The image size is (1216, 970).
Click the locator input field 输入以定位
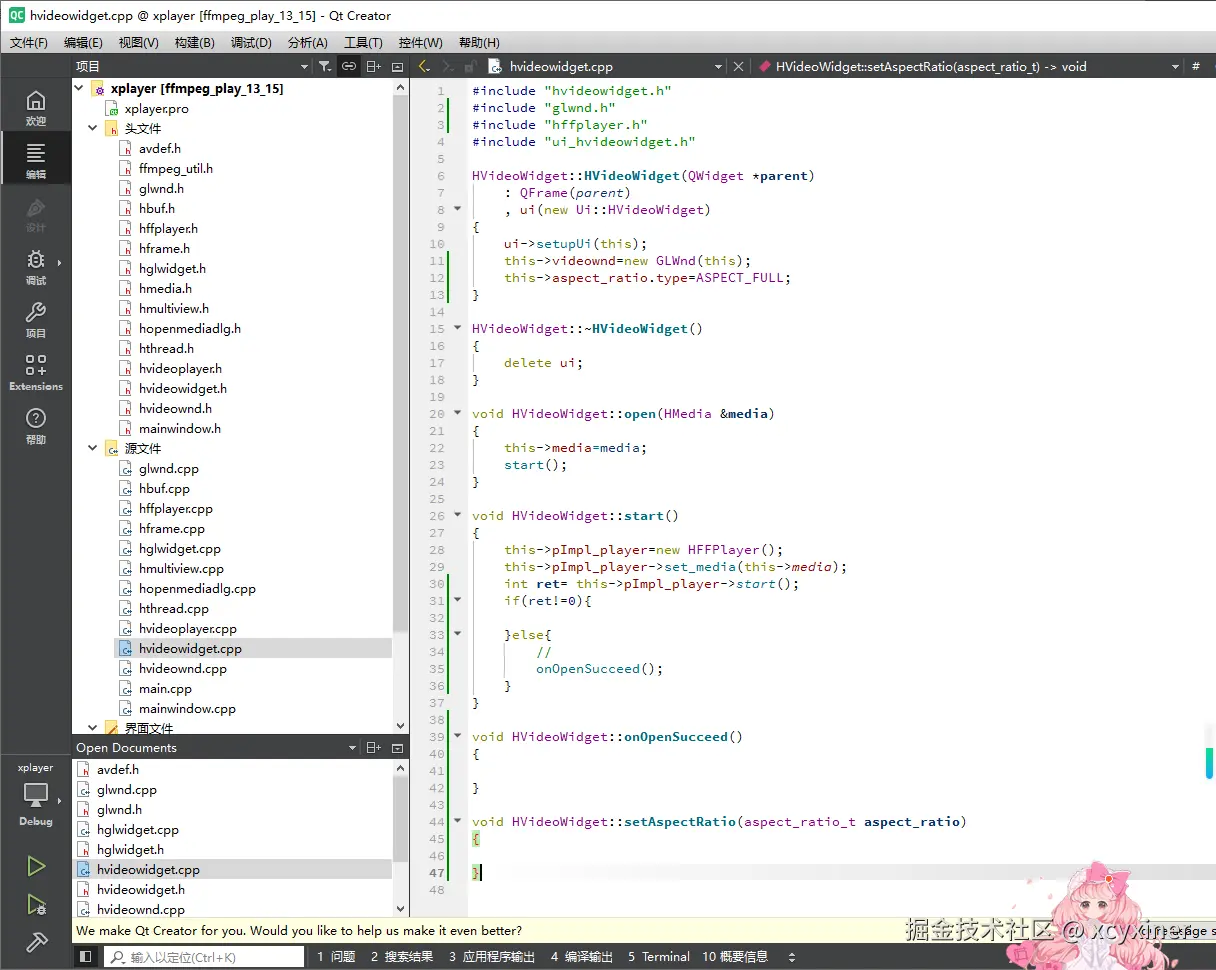click(204, 957)
